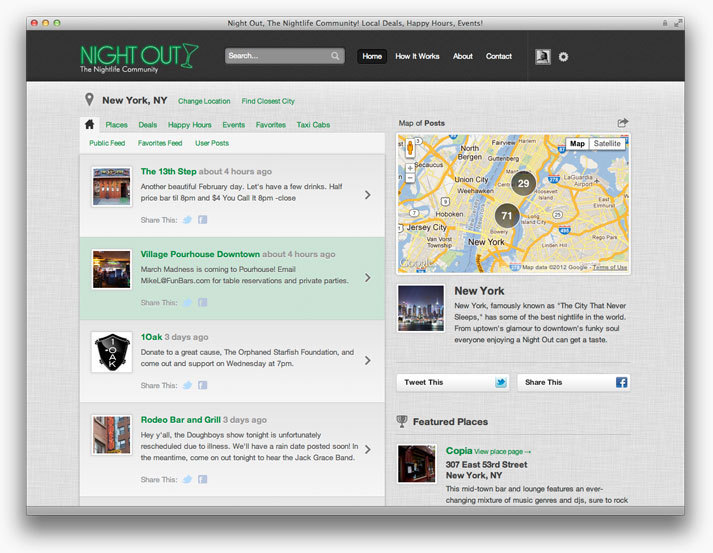This screenshot has width=713, height=553.
Task: Open the settings gear icon
Action: (563, 57)
